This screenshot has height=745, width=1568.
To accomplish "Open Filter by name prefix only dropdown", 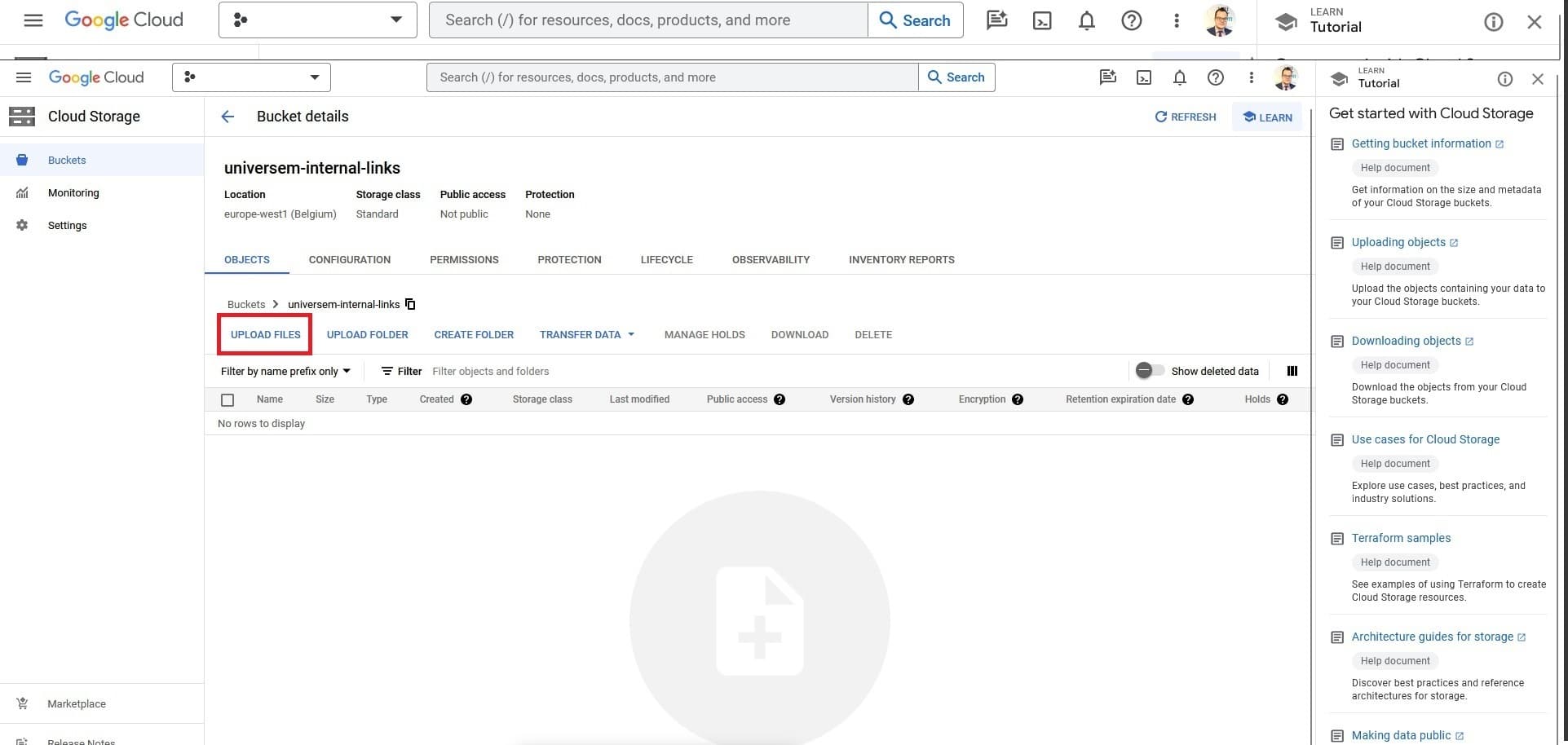I will tap(285, 371).
